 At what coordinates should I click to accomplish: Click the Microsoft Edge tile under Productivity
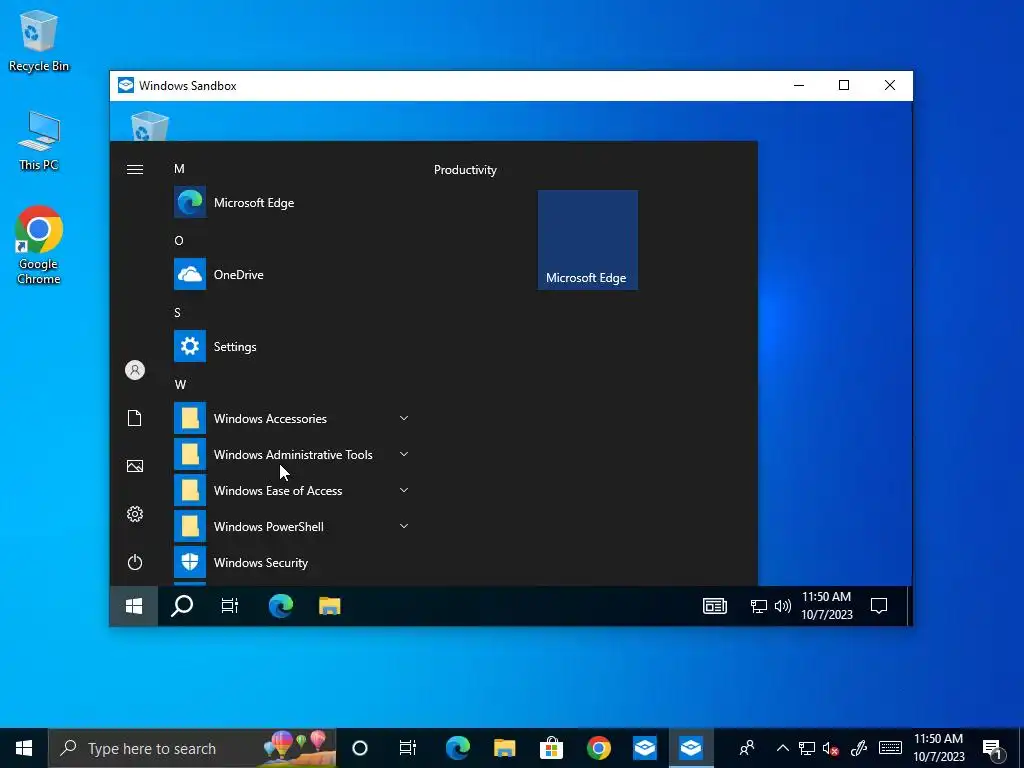click(x=588, y=240)
